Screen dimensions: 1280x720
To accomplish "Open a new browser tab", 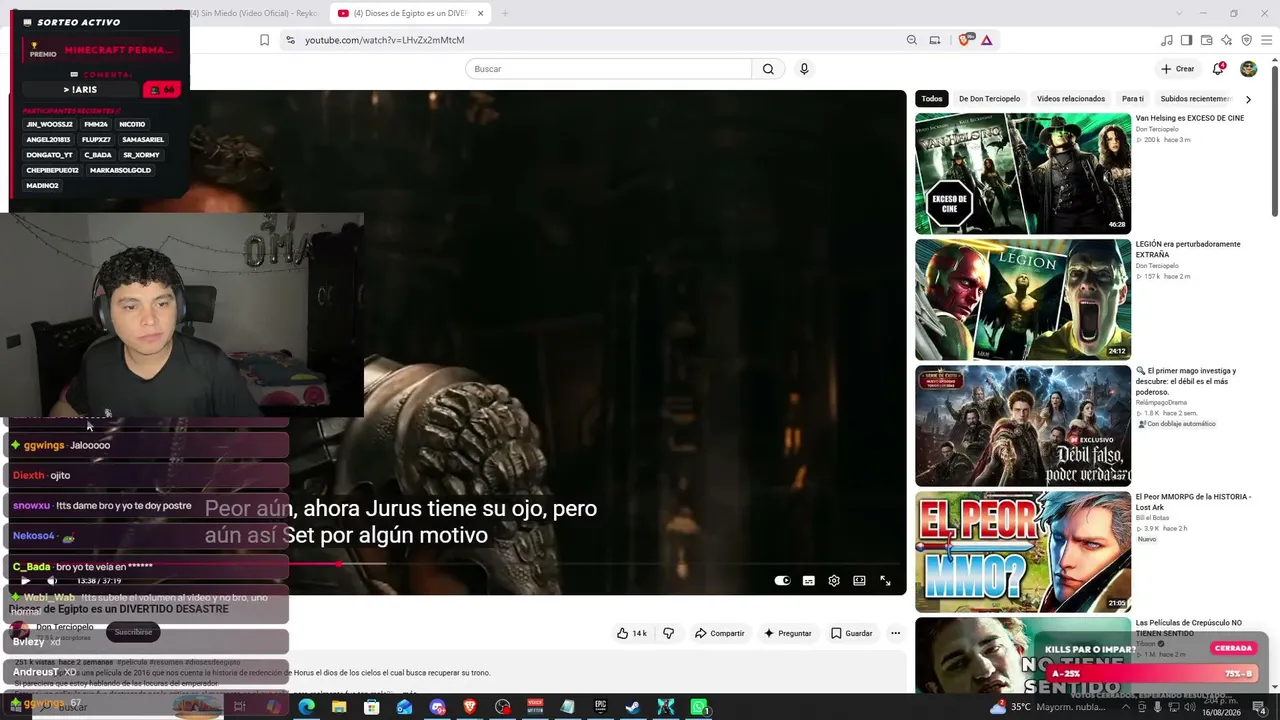I will 505,14.
